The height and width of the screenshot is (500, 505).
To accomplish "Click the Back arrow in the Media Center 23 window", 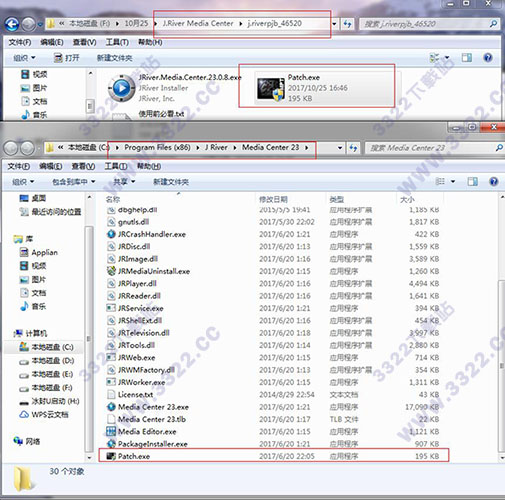I will pyautogui.click(x=11, y=148).
